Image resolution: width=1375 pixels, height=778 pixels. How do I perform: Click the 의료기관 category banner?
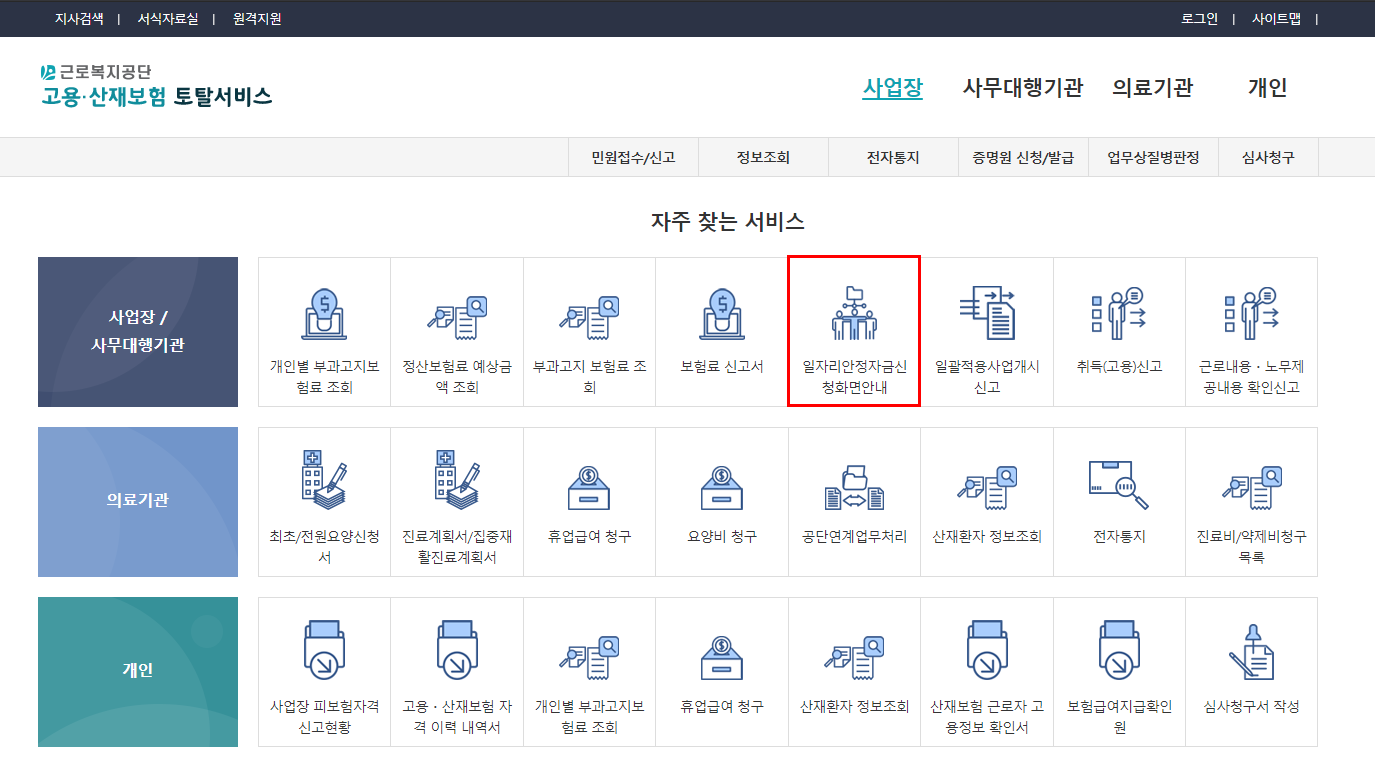pos(138,502)
